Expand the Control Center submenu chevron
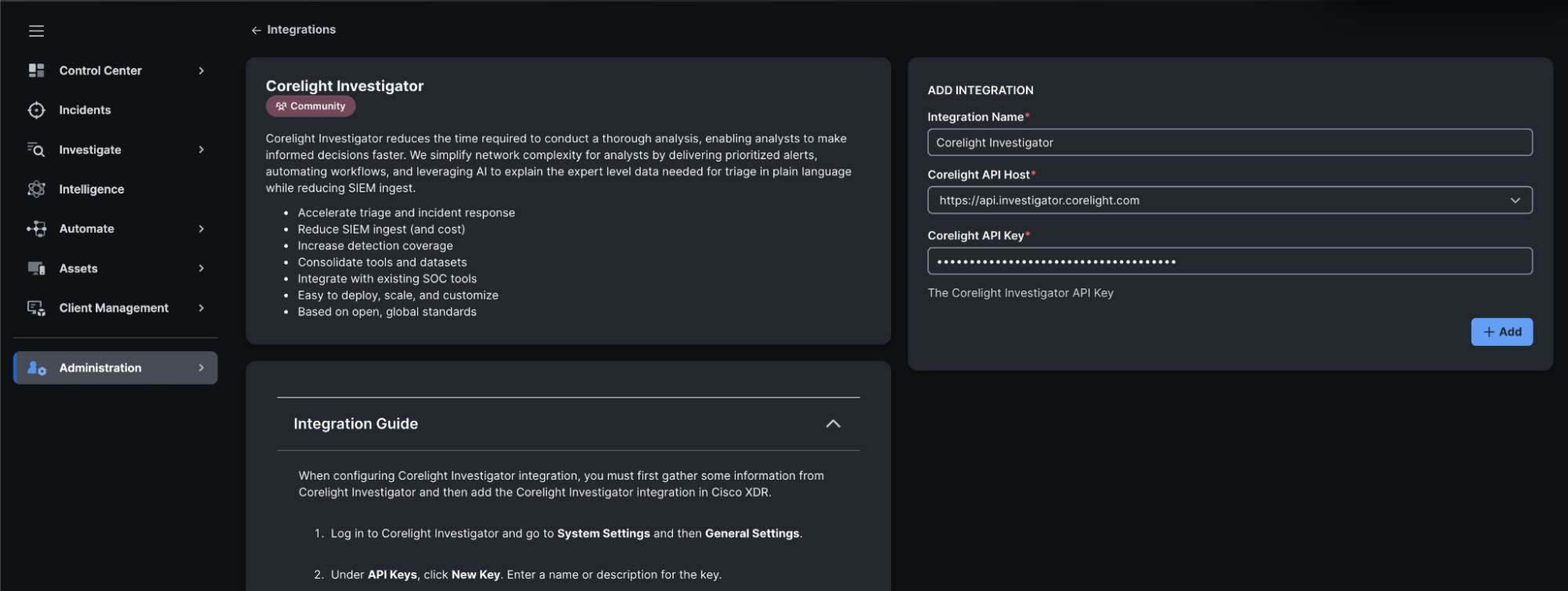The image size is (1568, 591). click(x=202, y=71)
